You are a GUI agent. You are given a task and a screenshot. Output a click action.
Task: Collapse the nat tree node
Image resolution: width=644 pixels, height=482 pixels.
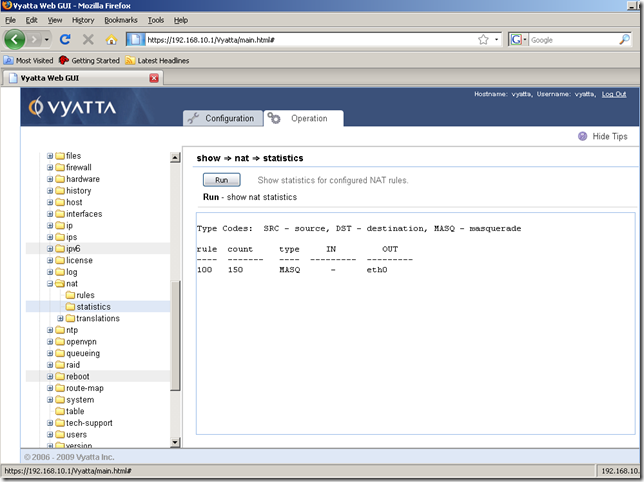pos(50,284)
